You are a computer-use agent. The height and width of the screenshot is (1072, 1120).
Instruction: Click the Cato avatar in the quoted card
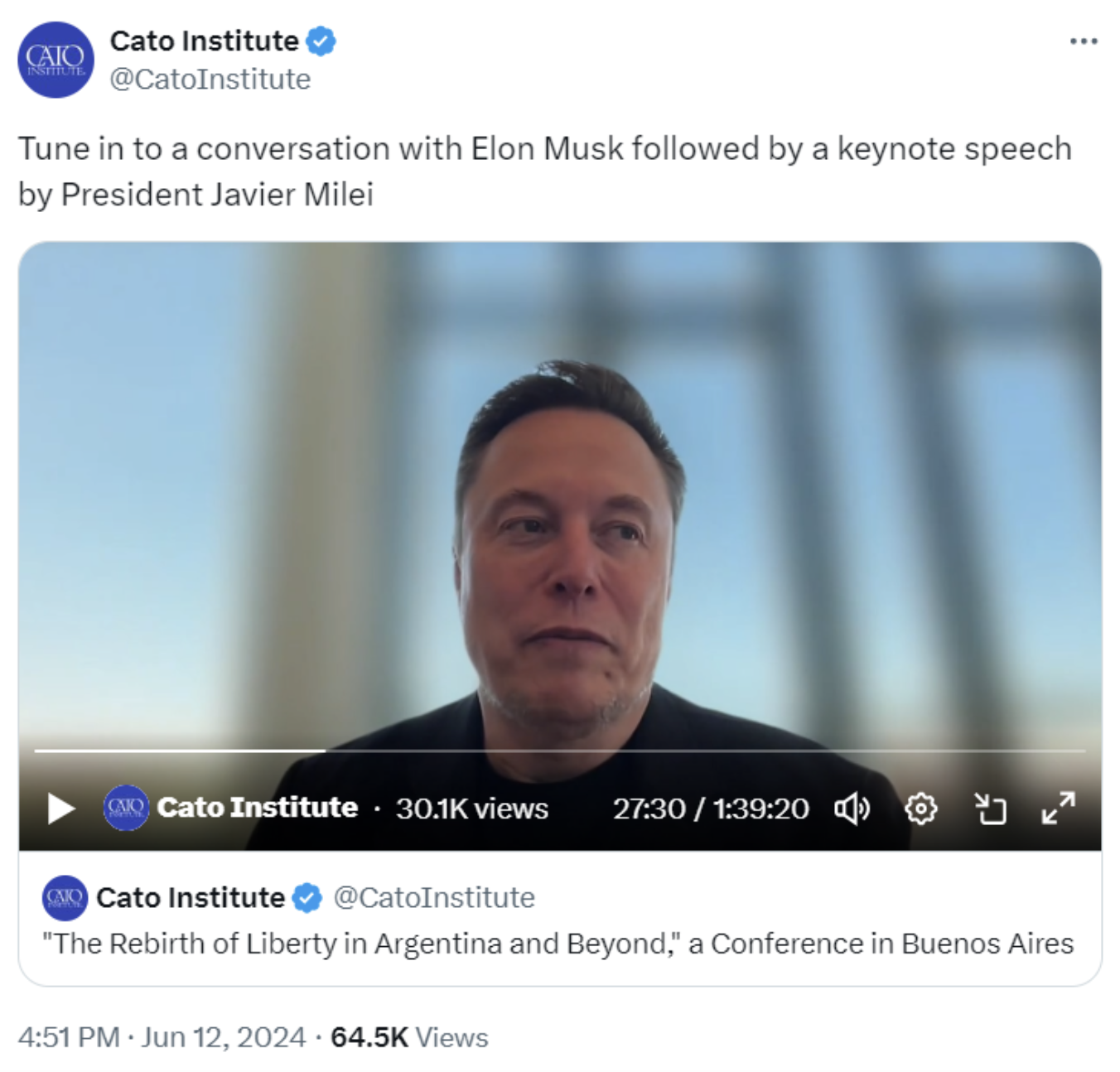click(65, 898)
